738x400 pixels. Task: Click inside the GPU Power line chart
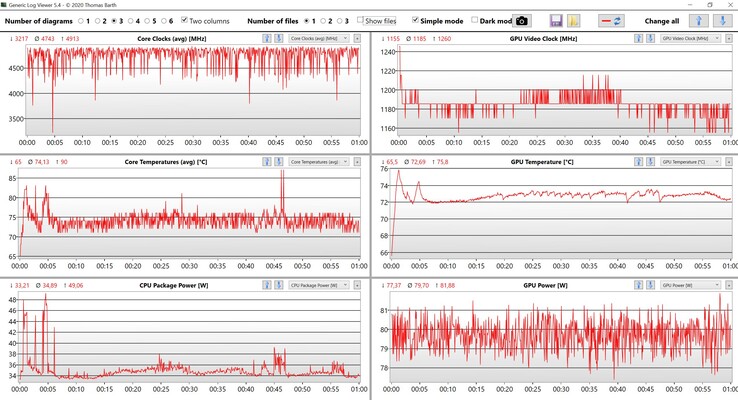click(561, 336)
